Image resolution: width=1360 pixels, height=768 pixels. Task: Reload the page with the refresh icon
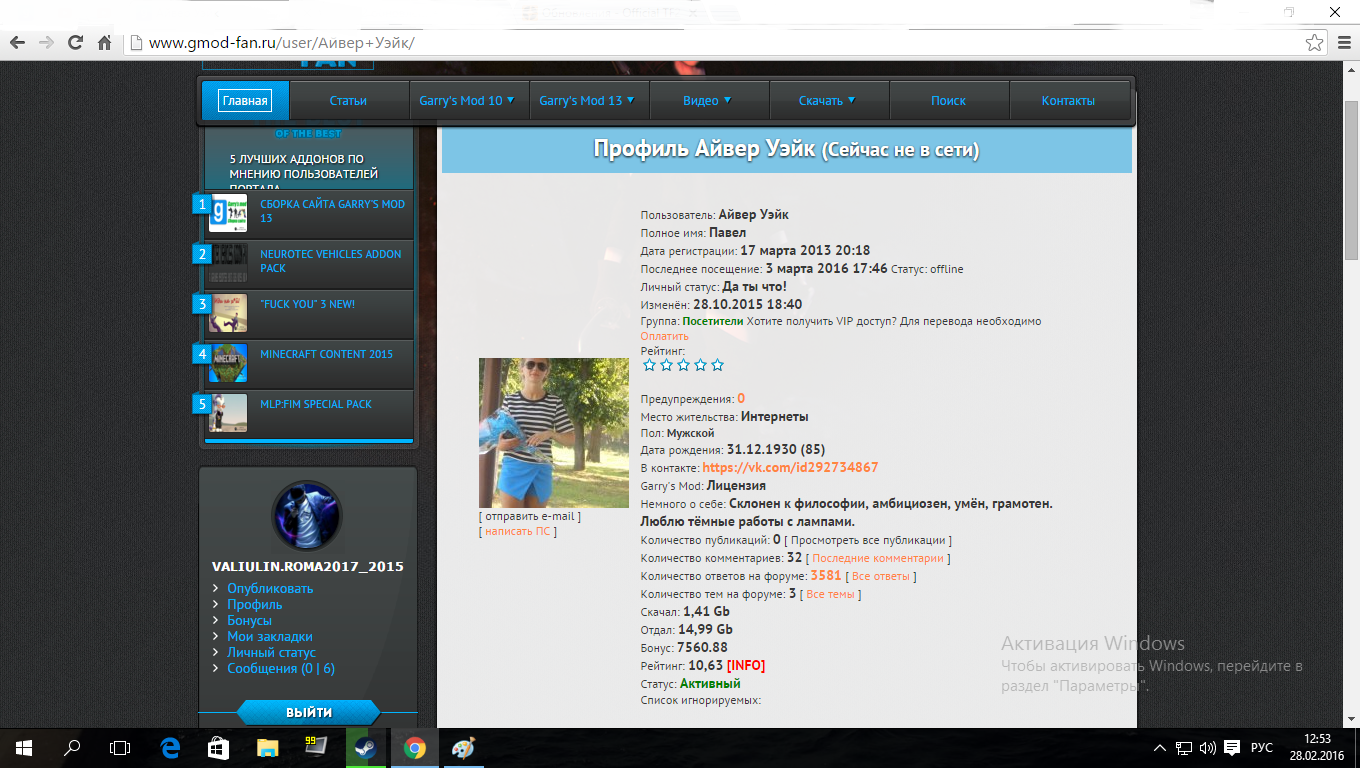(x=75, y=43)
